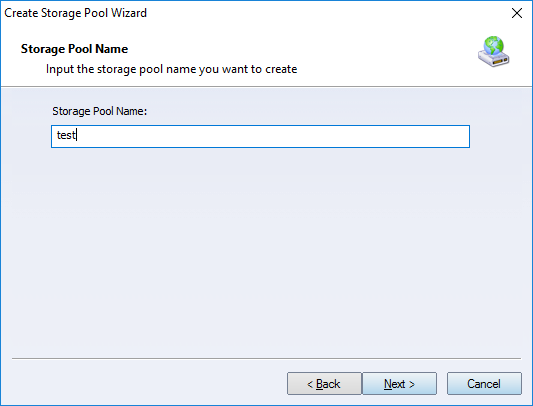Cancel the storage pool wizard
The height and width of the screenshot is (406, 533).
484,384
